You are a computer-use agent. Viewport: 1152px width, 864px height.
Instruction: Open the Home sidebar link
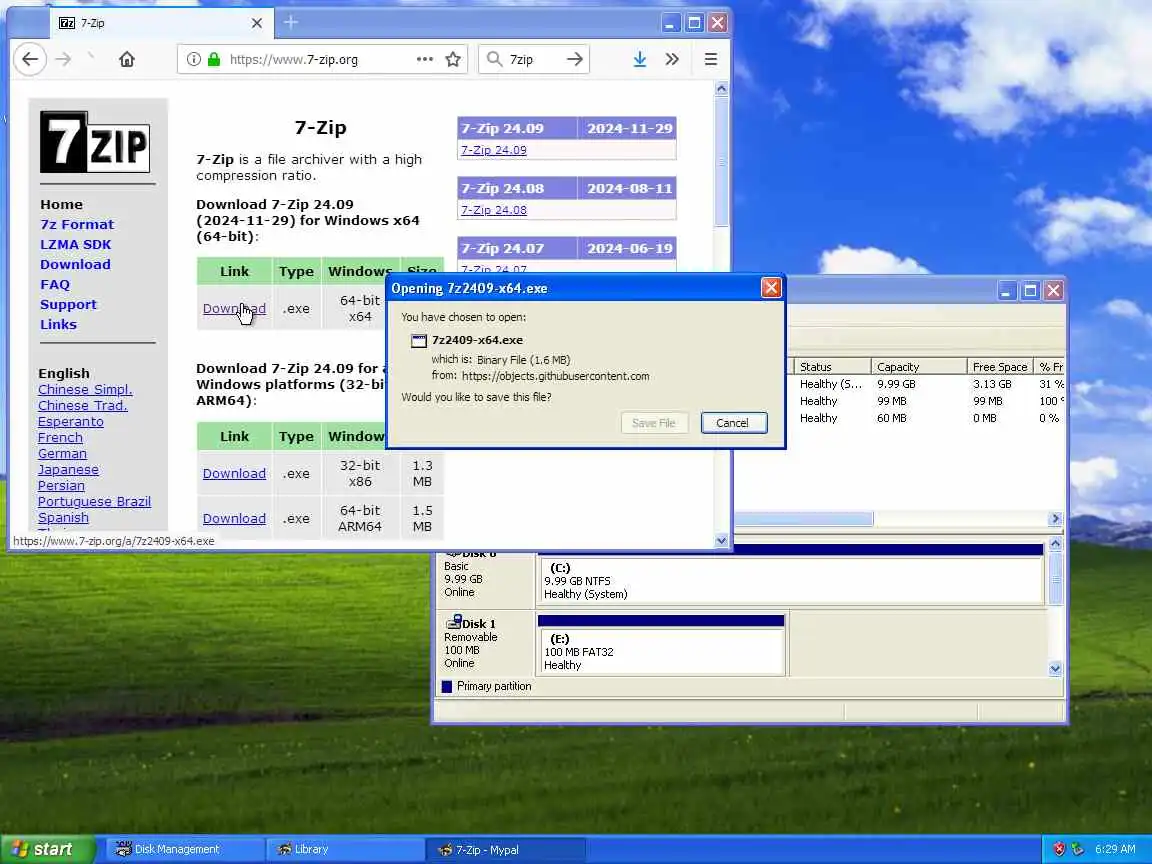coord(62,204)
